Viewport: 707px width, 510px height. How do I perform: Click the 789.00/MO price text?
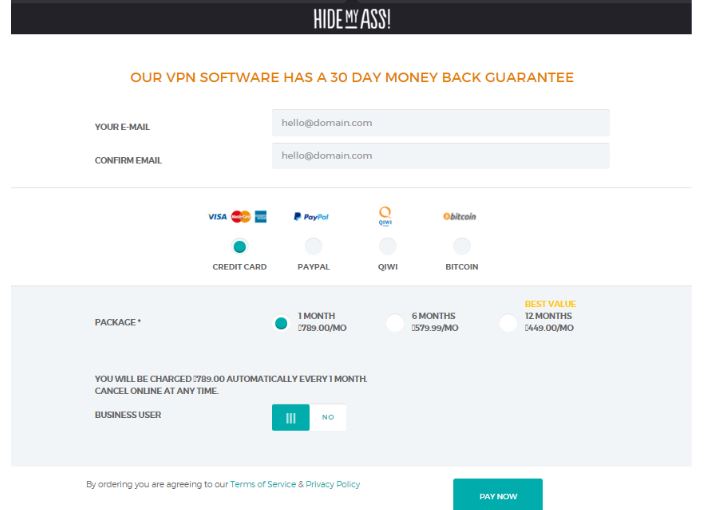[322, 328]
